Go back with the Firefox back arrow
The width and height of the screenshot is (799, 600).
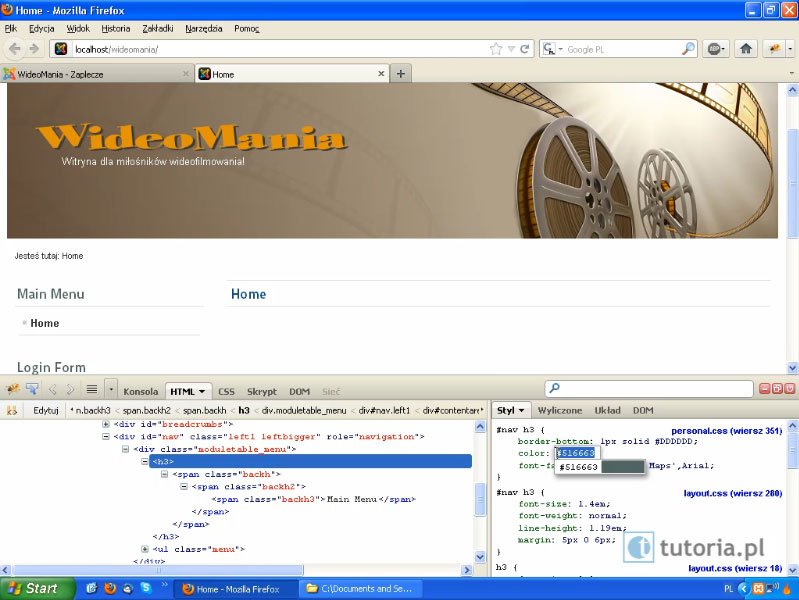[x=15, y=48]
